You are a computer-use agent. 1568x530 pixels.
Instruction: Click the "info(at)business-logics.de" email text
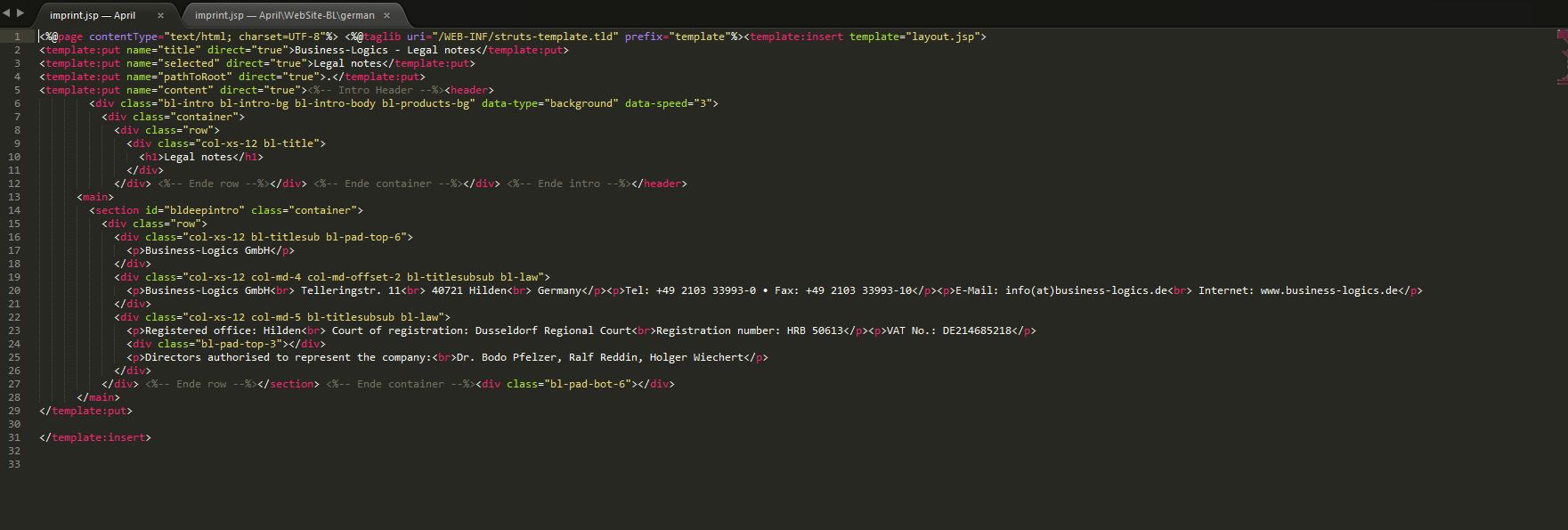(x=1086, y=290)
